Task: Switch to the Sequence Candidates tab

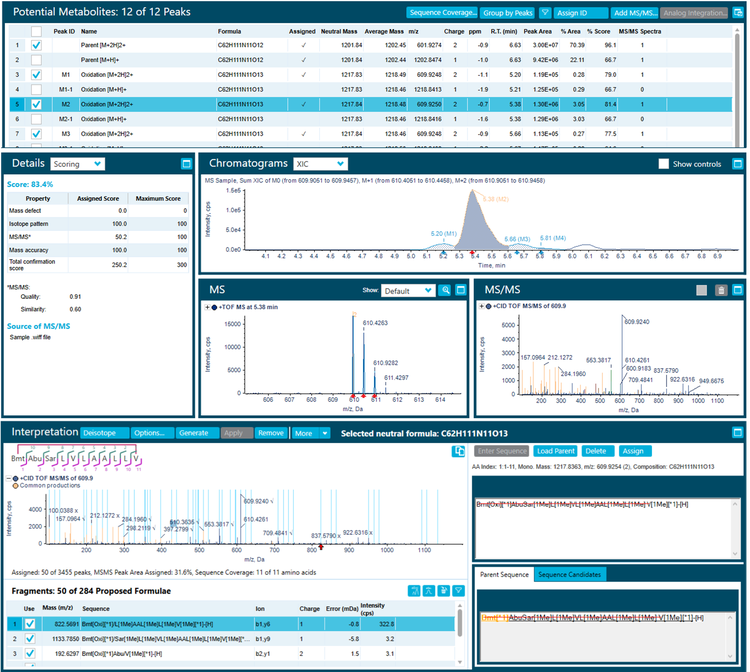Action: click(x=571, y=576)
